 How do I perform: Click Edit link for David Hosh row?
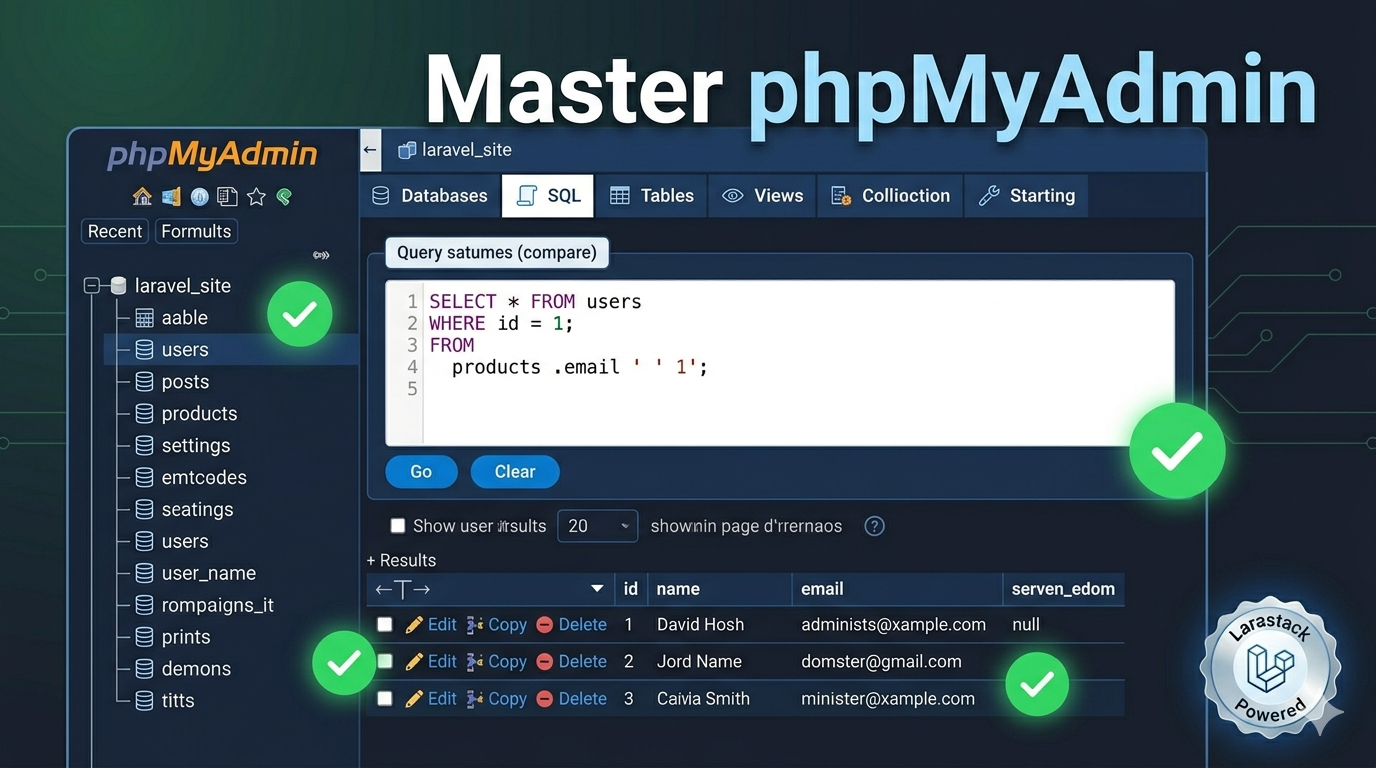[442, 625]
